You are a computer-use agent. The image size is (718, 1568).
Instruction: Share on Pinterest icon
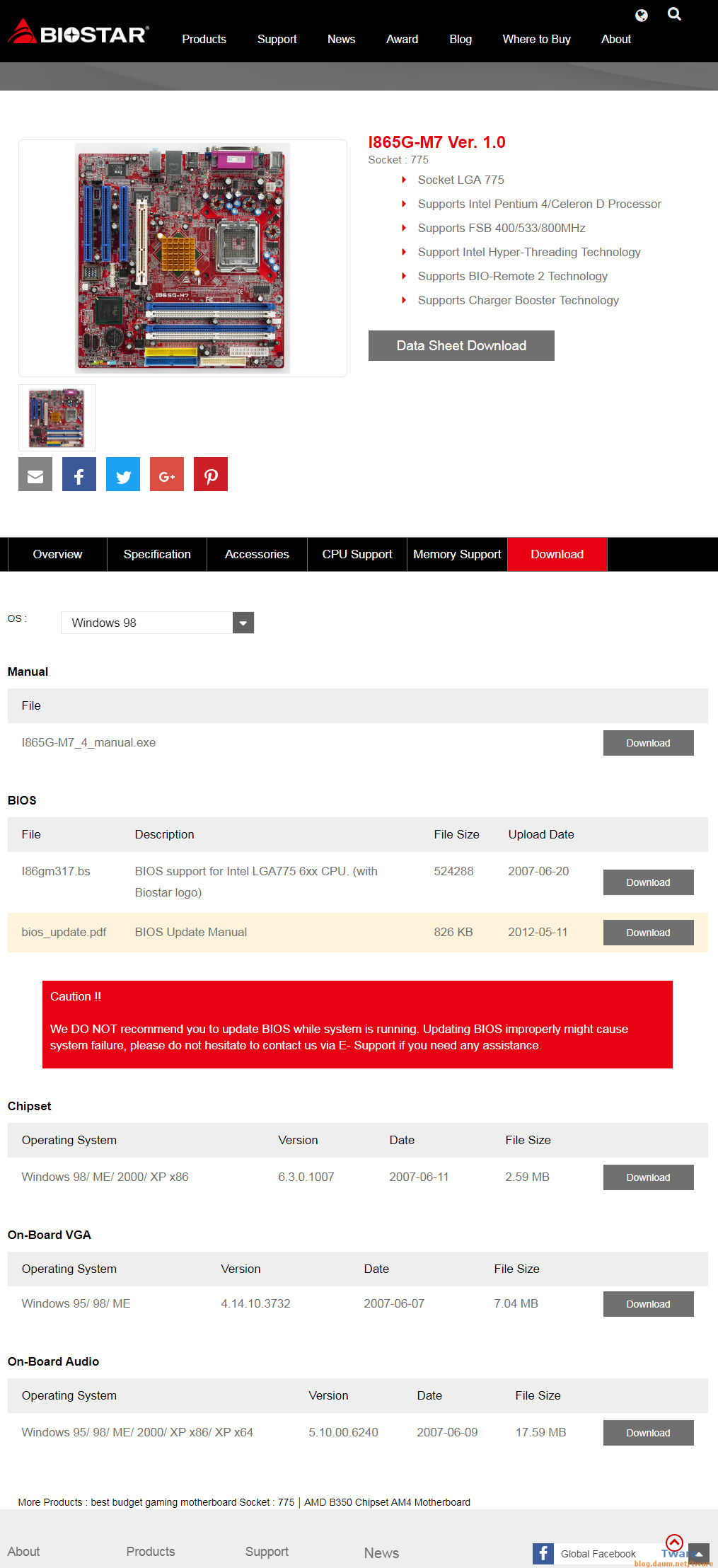pos(211,474)
